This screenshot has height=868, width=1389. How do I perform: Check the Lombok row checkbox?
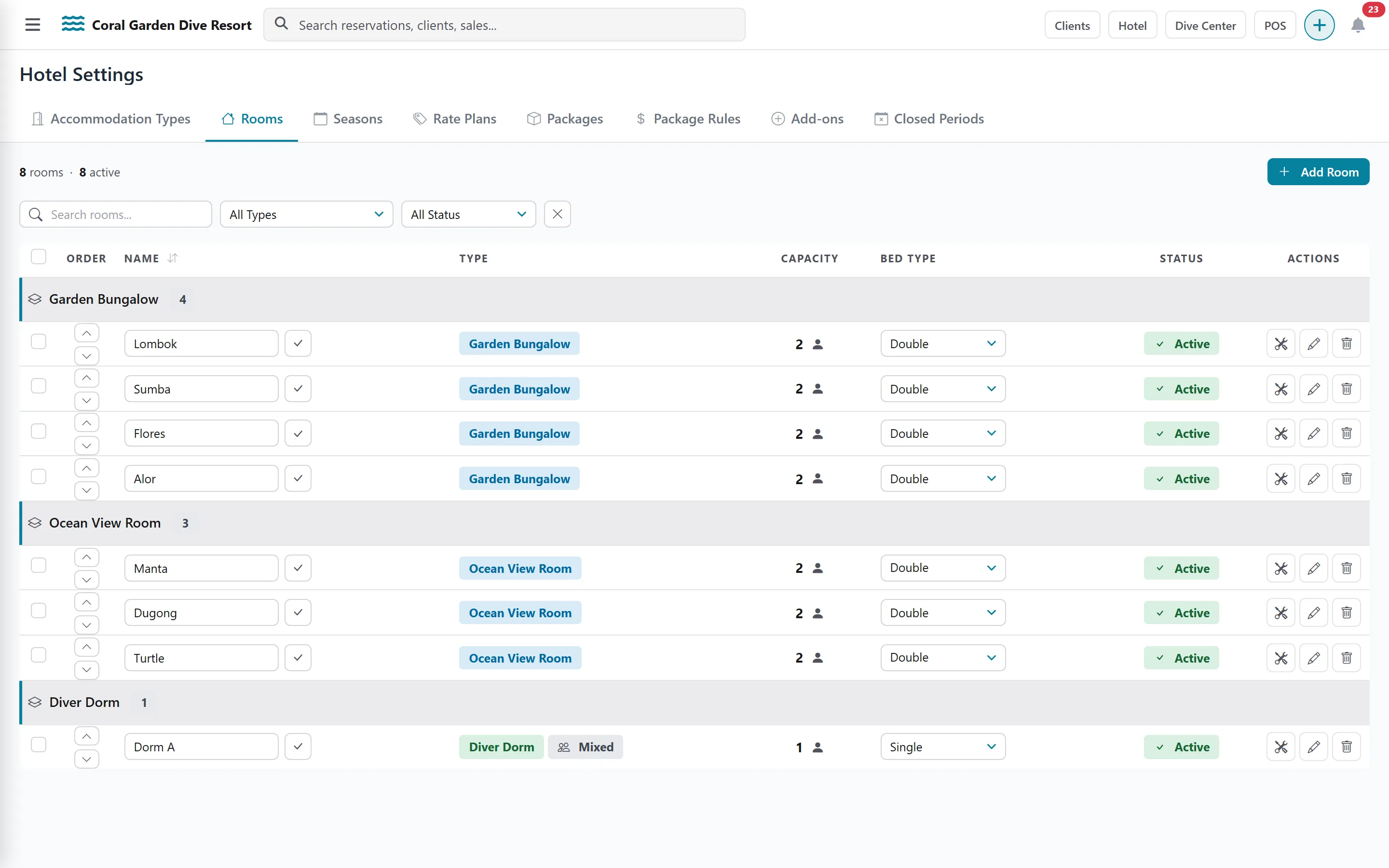click(x=39, y=341)
